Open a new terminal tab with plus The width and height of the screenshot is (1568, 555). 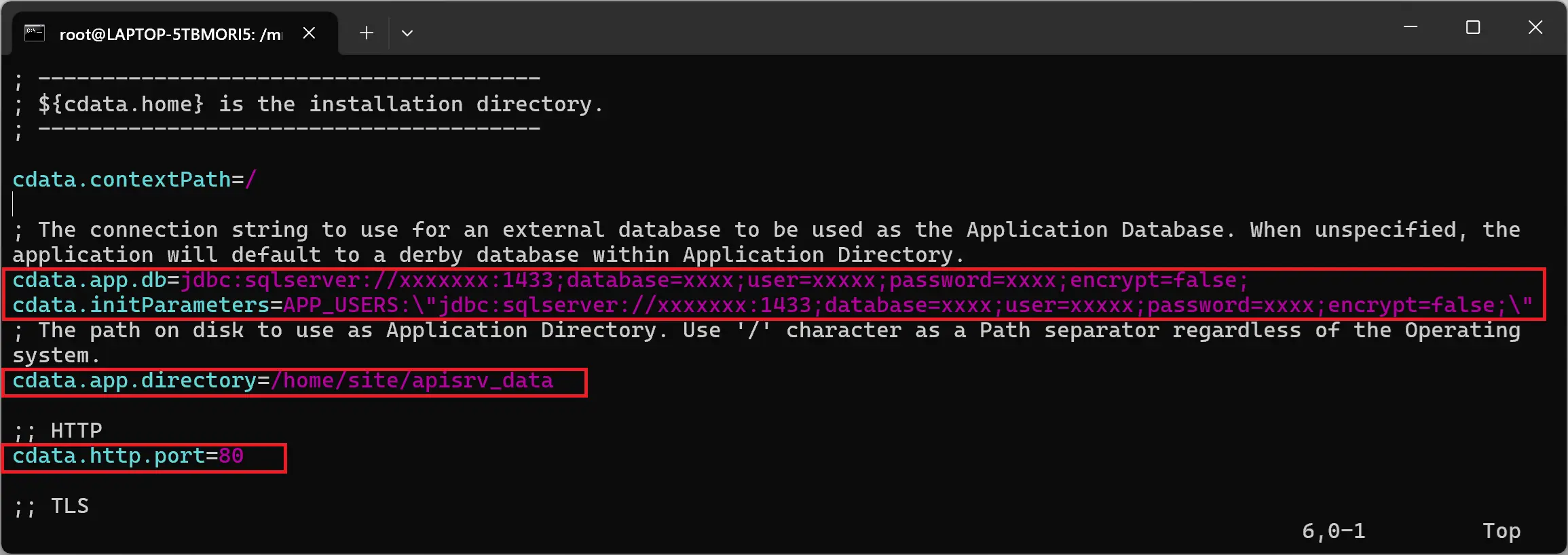click(367, 33)
